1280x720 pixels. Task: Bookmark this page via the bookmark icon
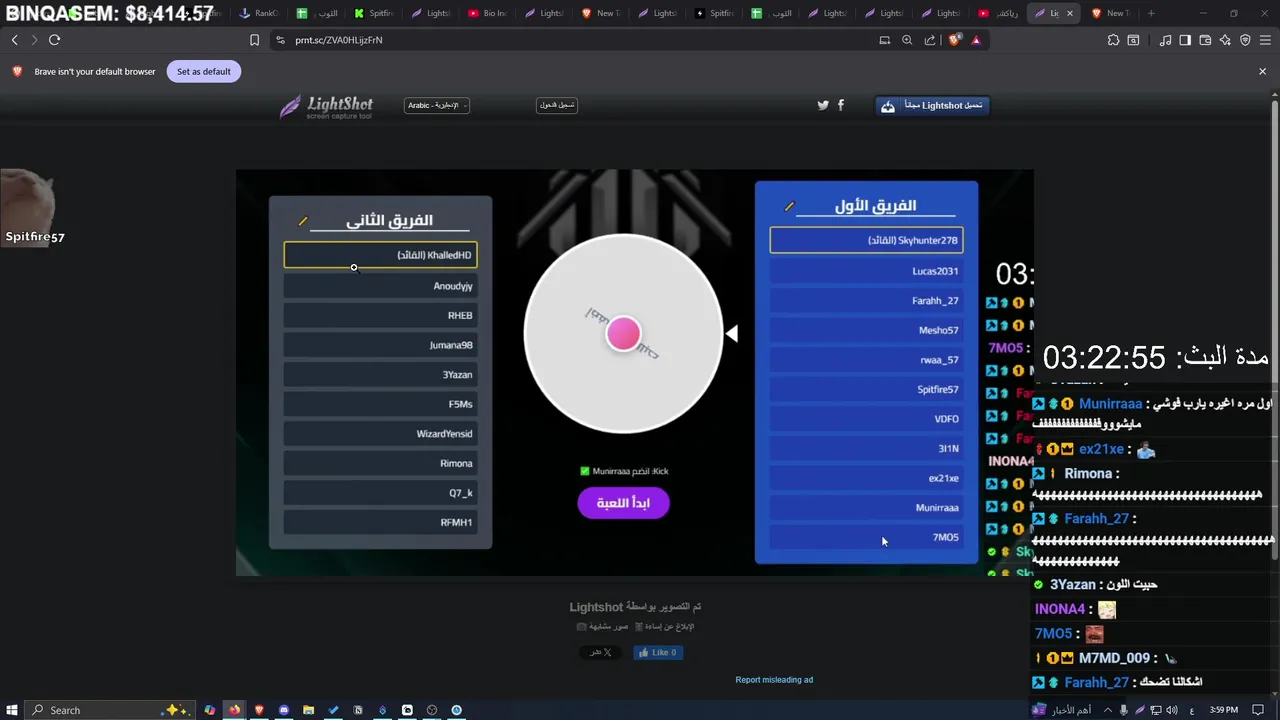[x=254, y=40]
